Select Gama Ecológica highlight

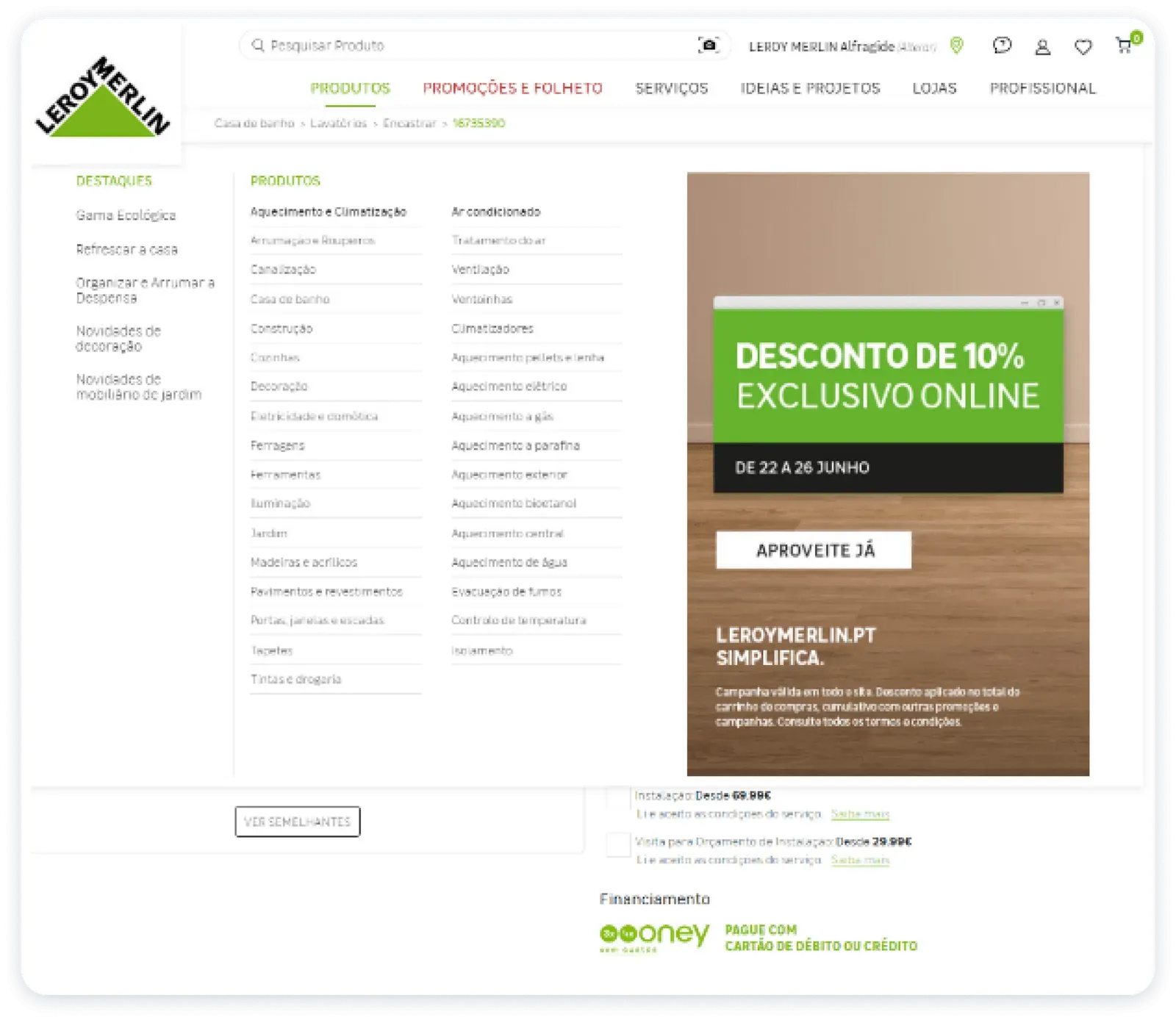[x=126, y=215]
